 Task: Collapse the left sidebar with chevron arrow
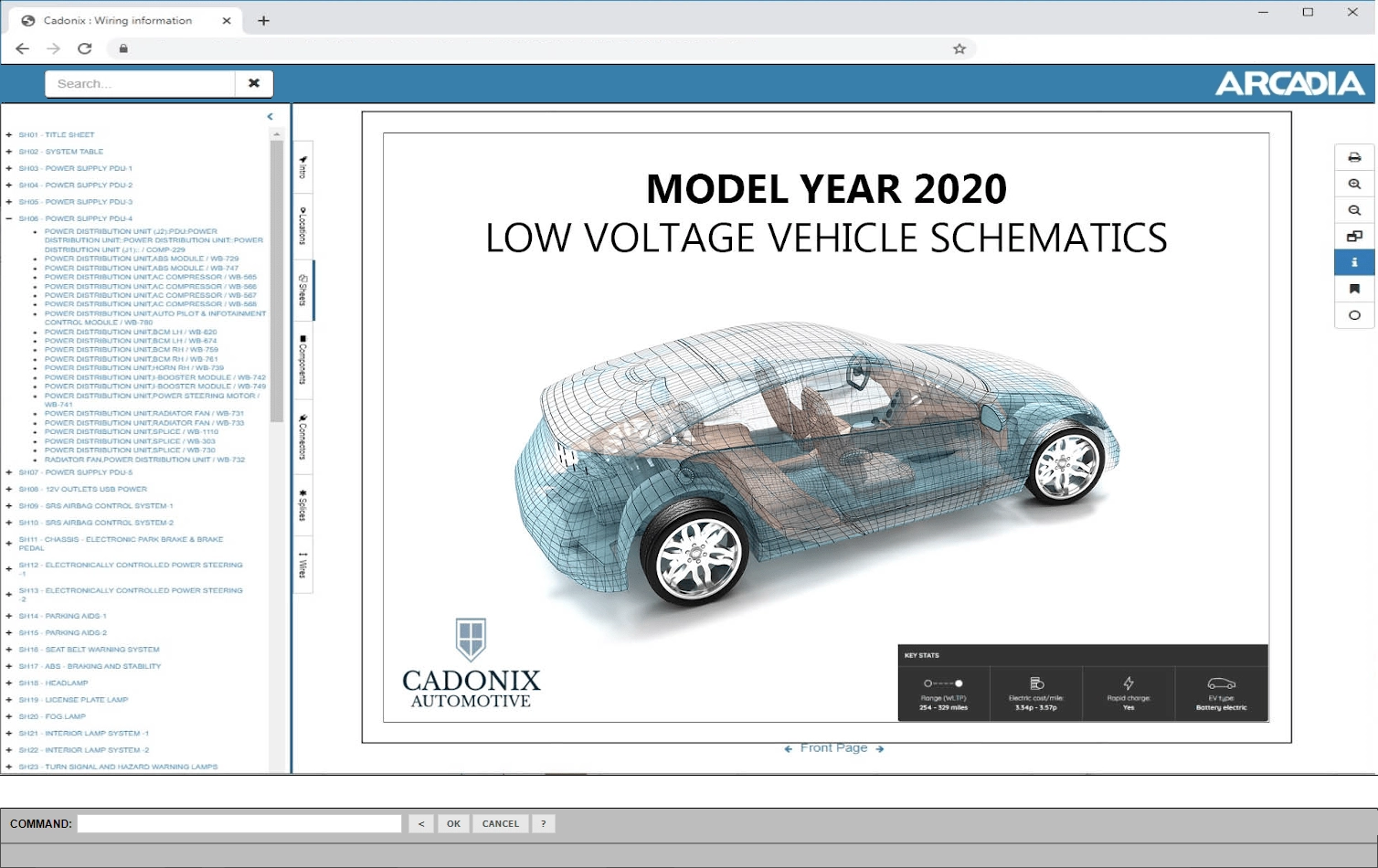pos(270,117)
